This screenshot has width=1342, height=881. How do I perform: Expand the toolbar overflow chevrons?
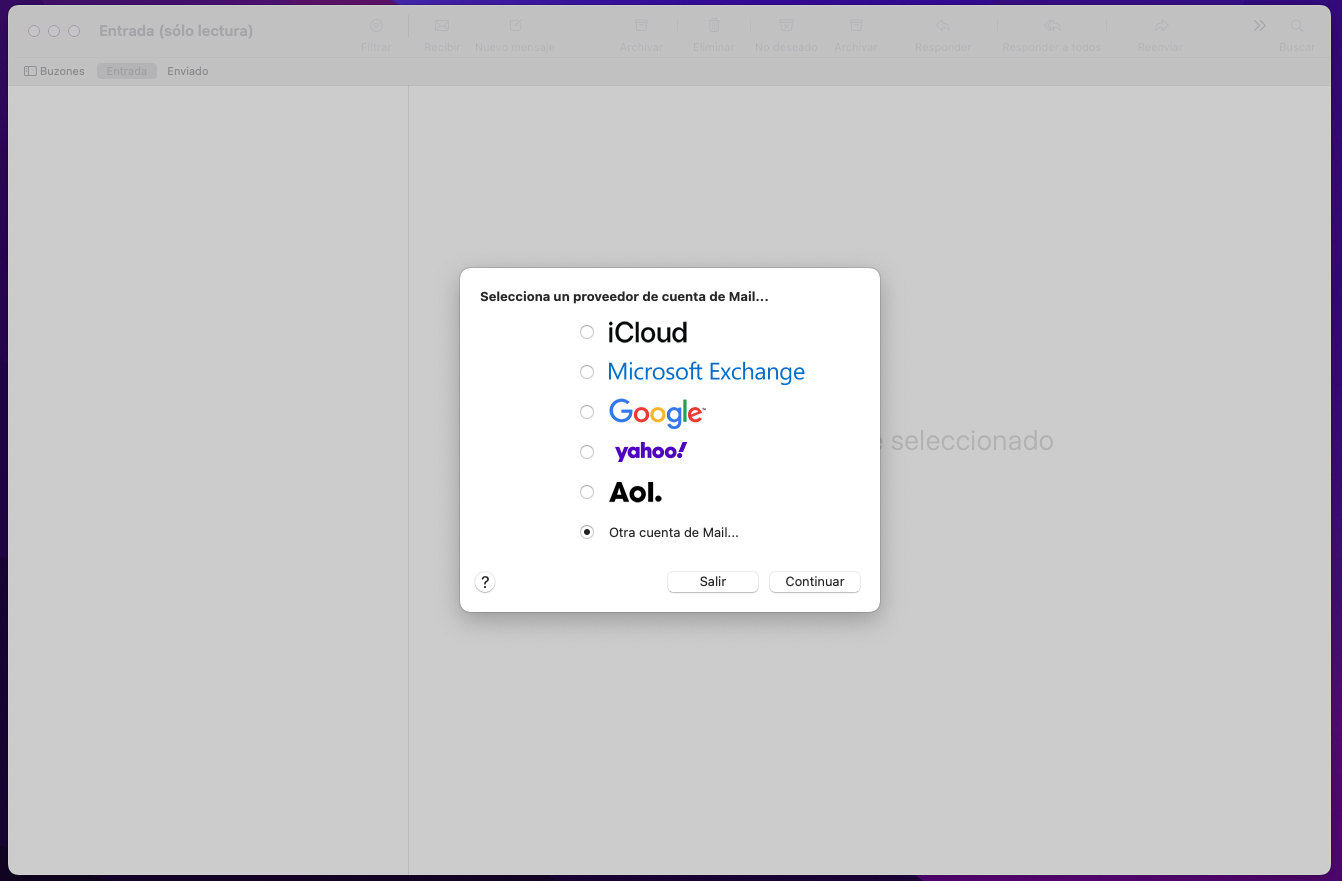click(x=1260, y=26)
